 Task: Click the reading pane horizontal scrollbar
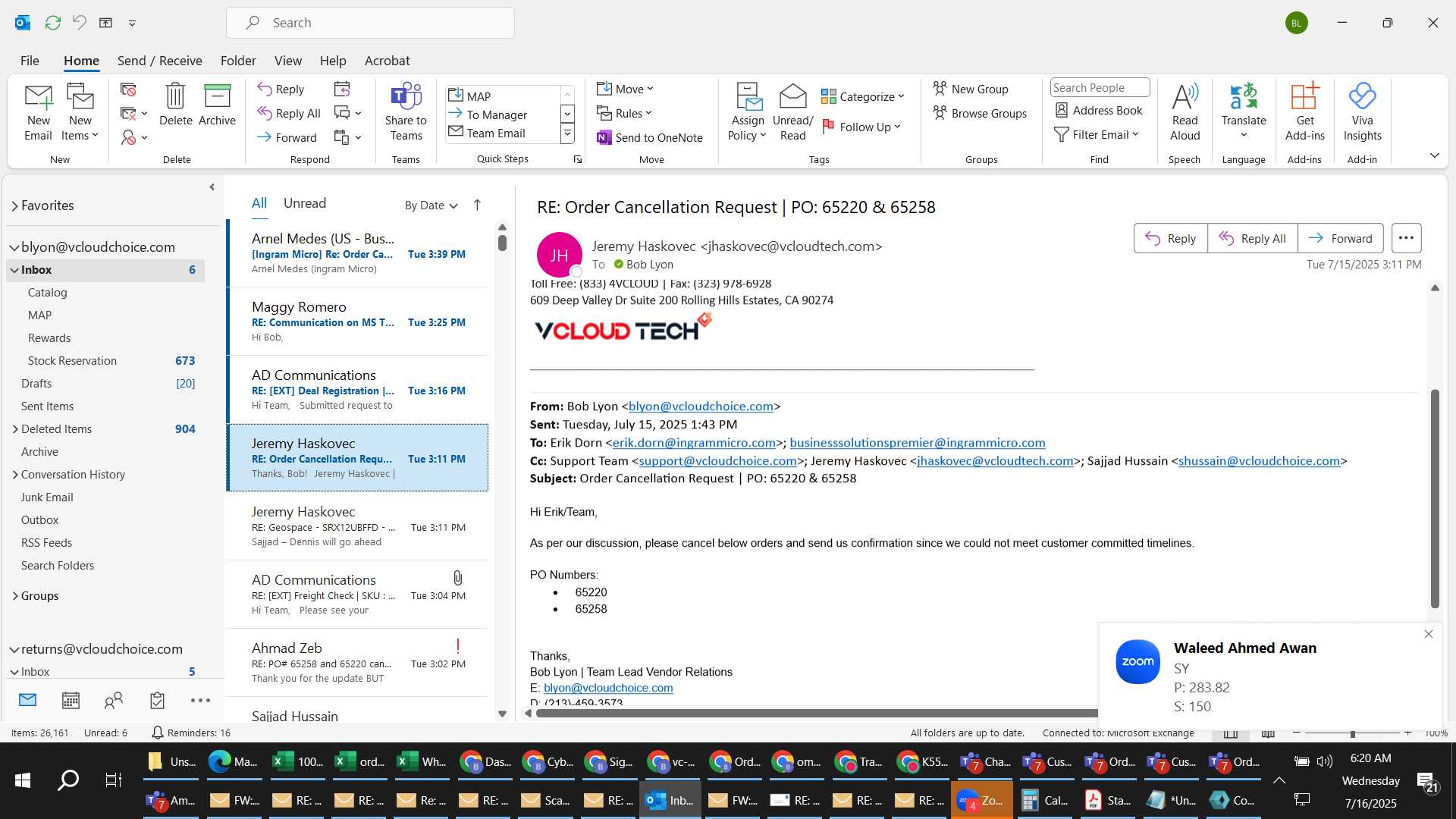pyautogui.click(x=816, y=713)
